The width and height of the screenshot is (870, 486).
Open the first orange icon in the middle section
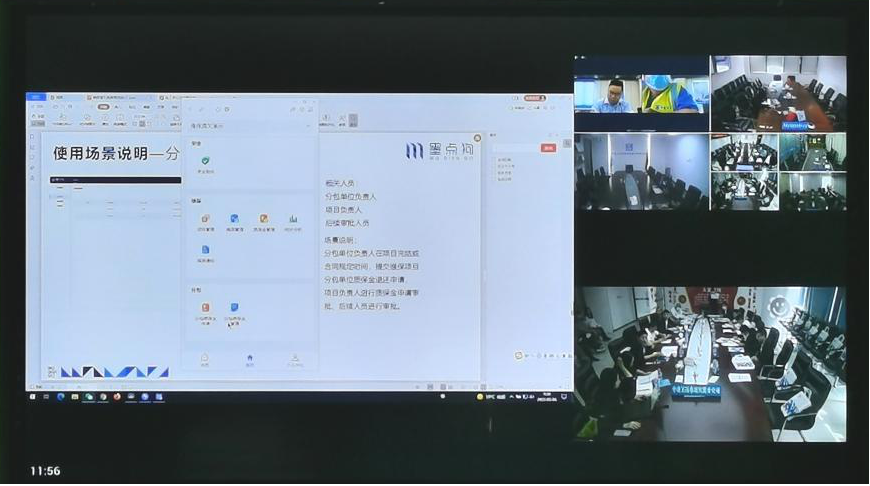click(205, 219)
